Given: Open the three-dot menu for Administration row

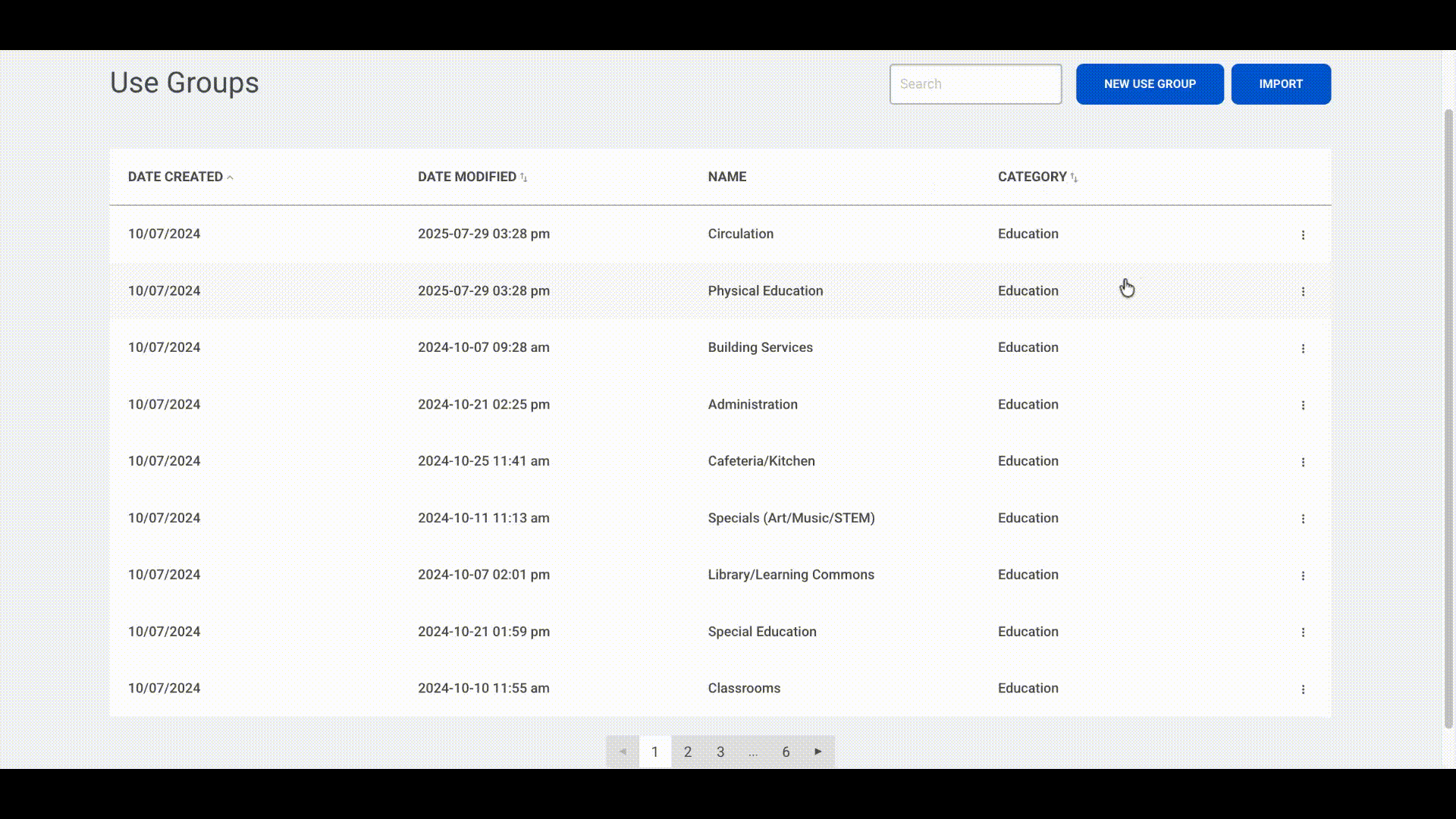Looking at the screenshot, I should [x=1303, y=406].
